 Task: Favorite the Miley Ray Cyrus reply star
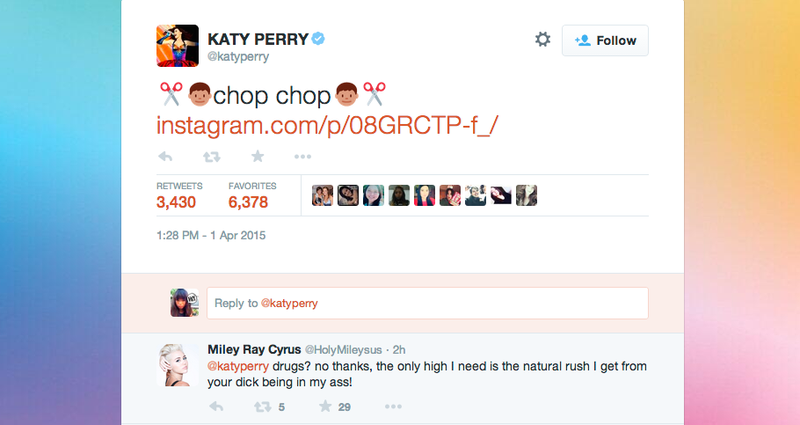[x=325, y=406]
